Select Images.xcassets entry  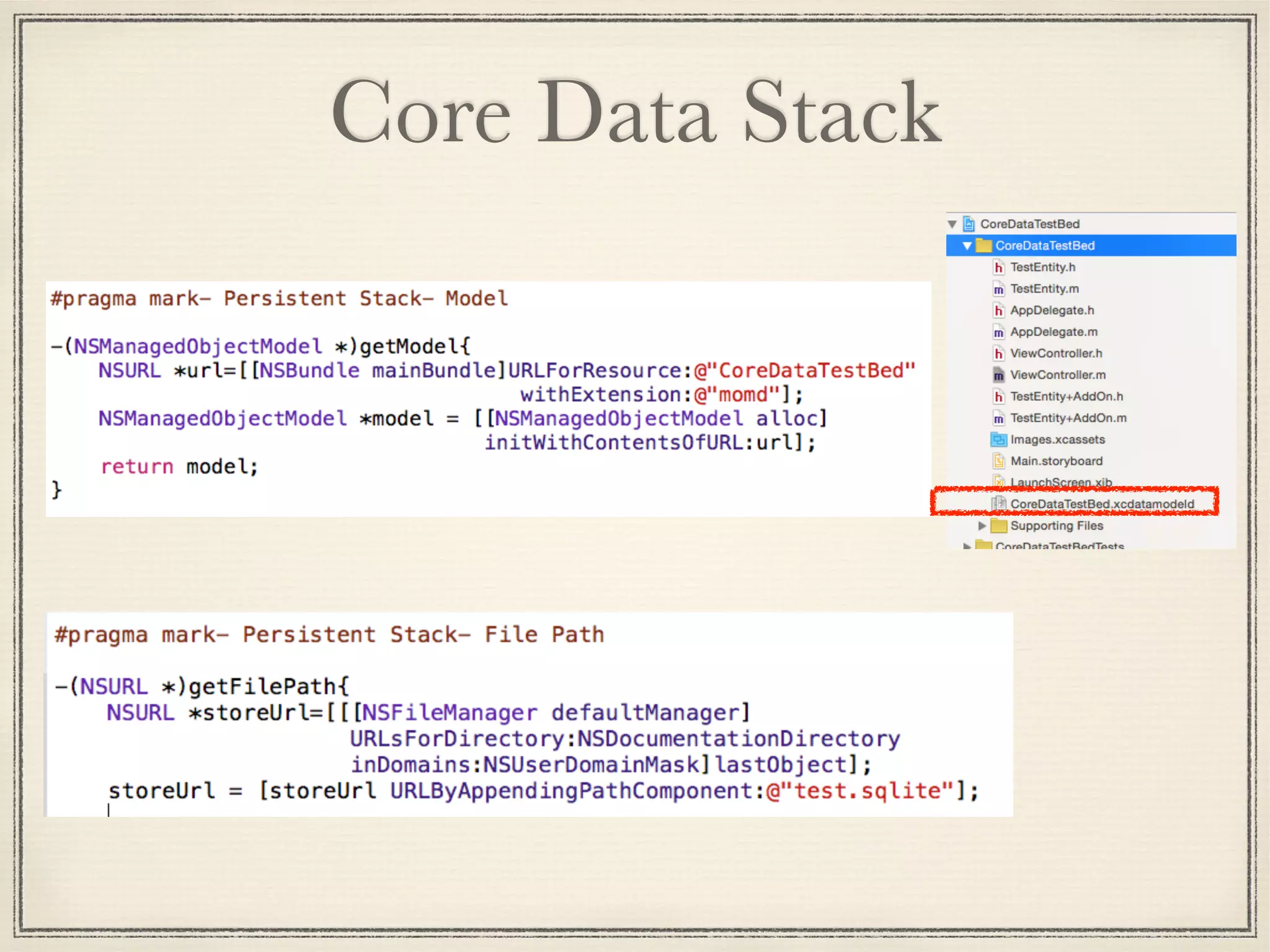click(x=1058, y=440)
